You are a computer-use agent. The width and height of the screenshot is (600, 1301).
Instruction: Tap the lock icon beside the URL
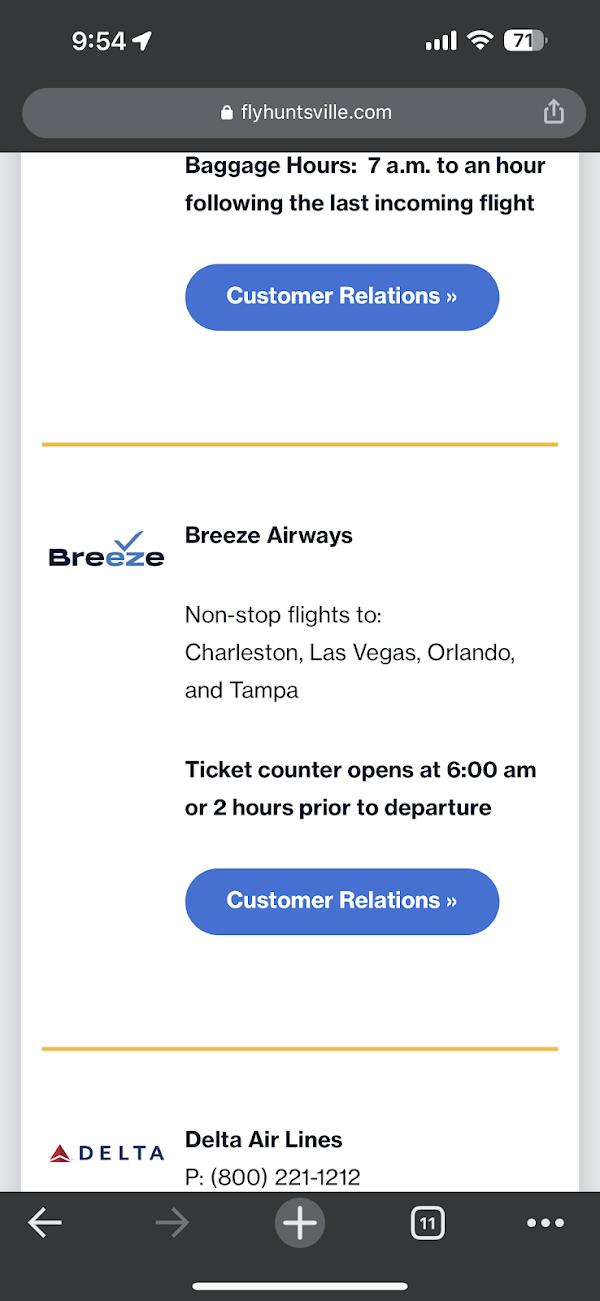[x=227, y=113]
